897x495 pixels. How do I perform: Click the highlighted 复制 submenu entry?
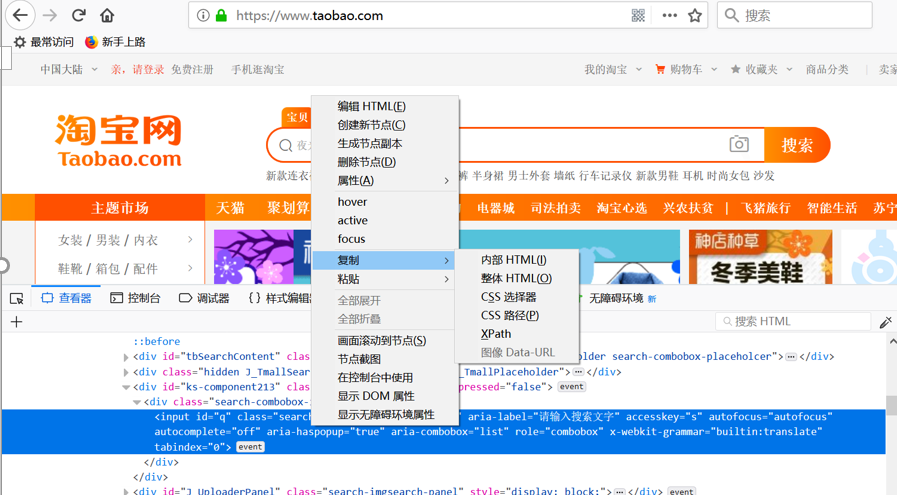(x=384, y=260)
